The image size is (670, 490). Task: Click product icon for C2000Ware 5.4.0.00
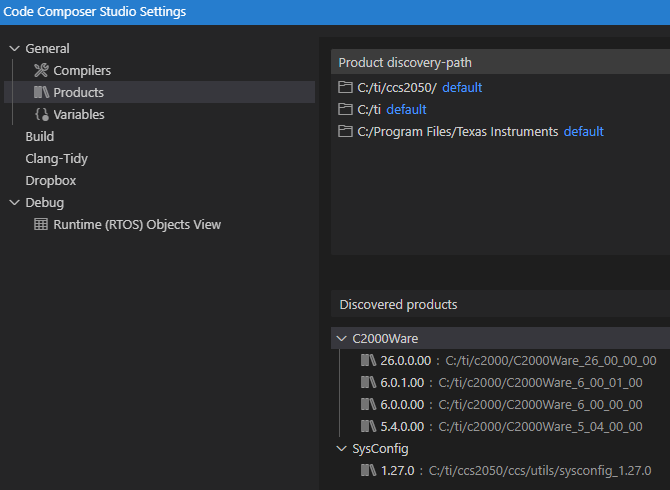tap(368, 426)
